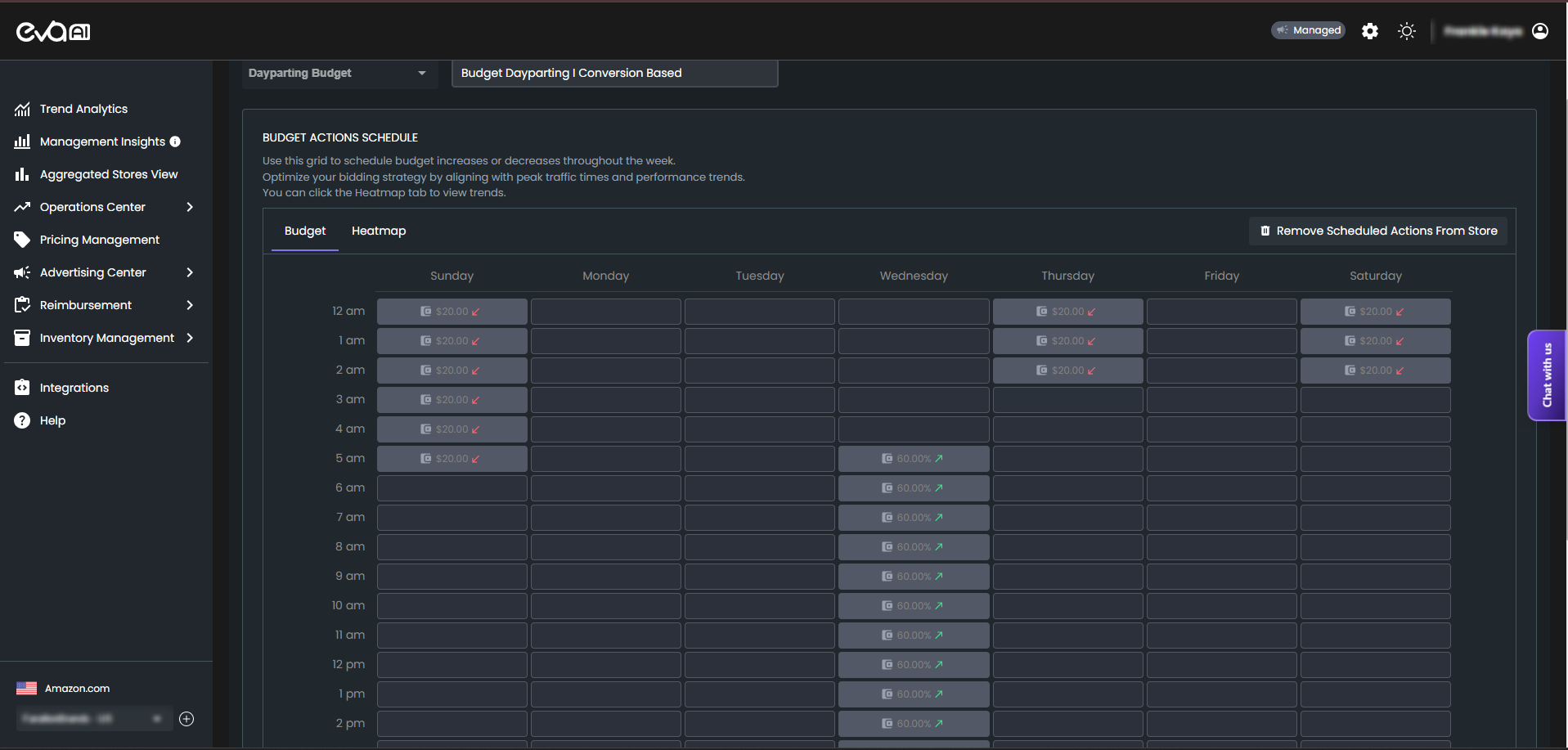1568x750 pixels.
Task: Click the Eva AI logo
Action: click(53, 31)
